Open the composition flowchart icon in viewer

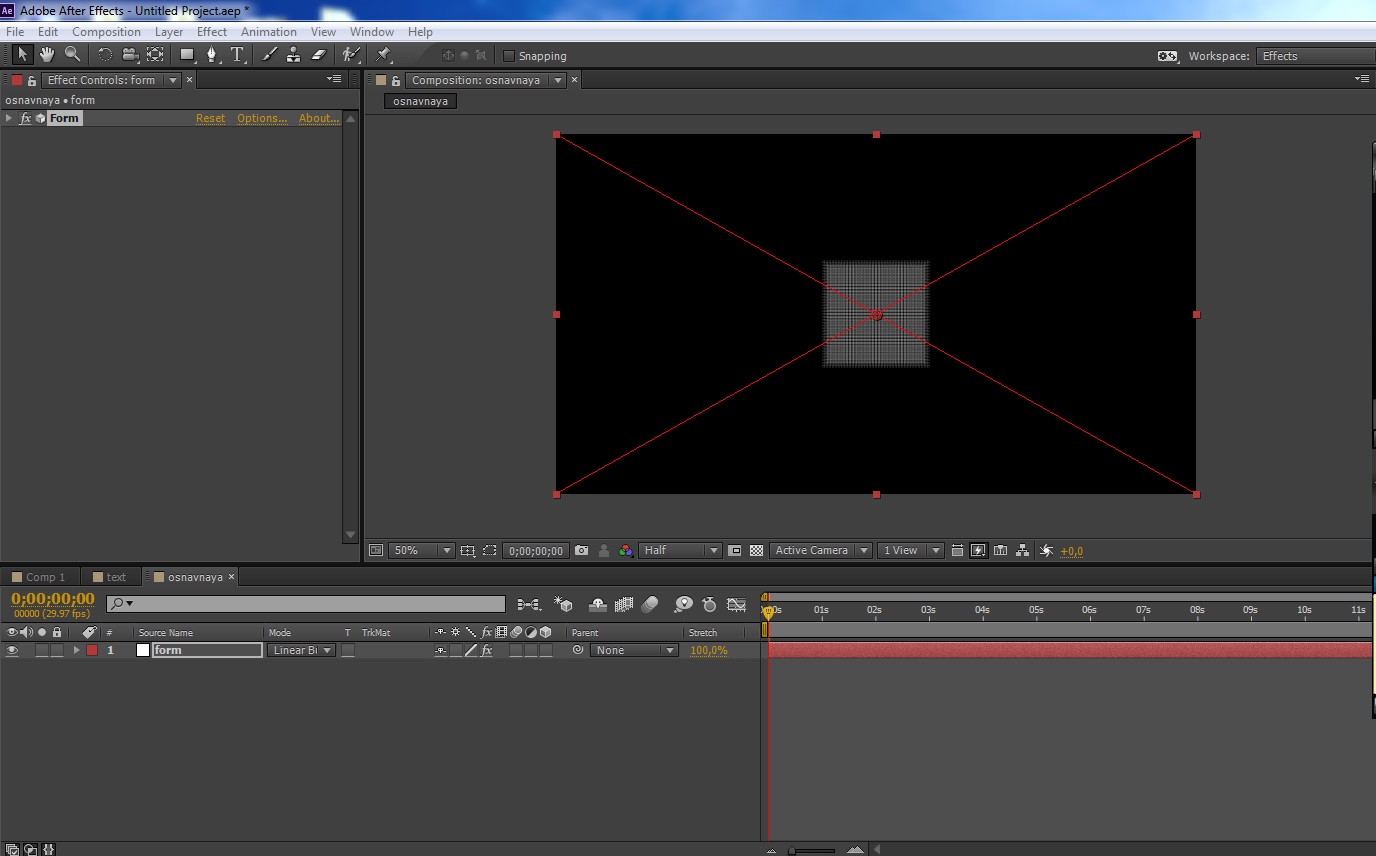pyautogui.click(x=1022, y=550)
